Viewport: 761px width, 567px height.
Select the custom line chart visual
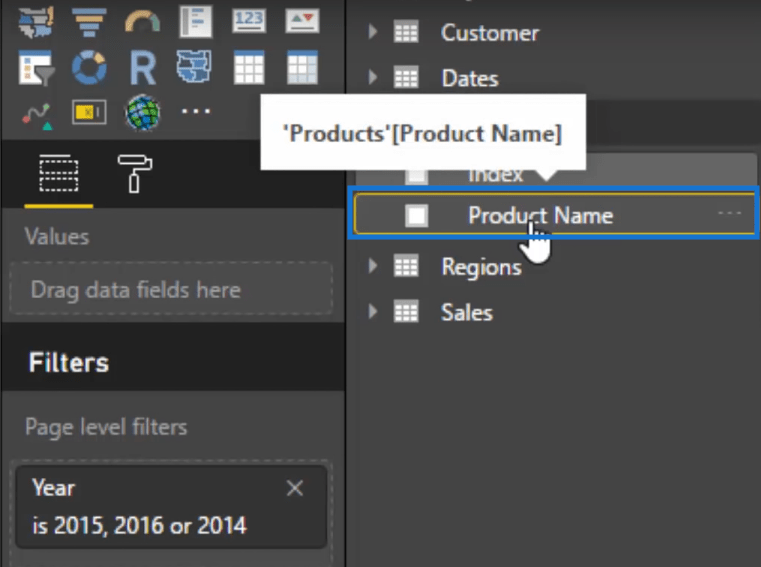point(37,117)
